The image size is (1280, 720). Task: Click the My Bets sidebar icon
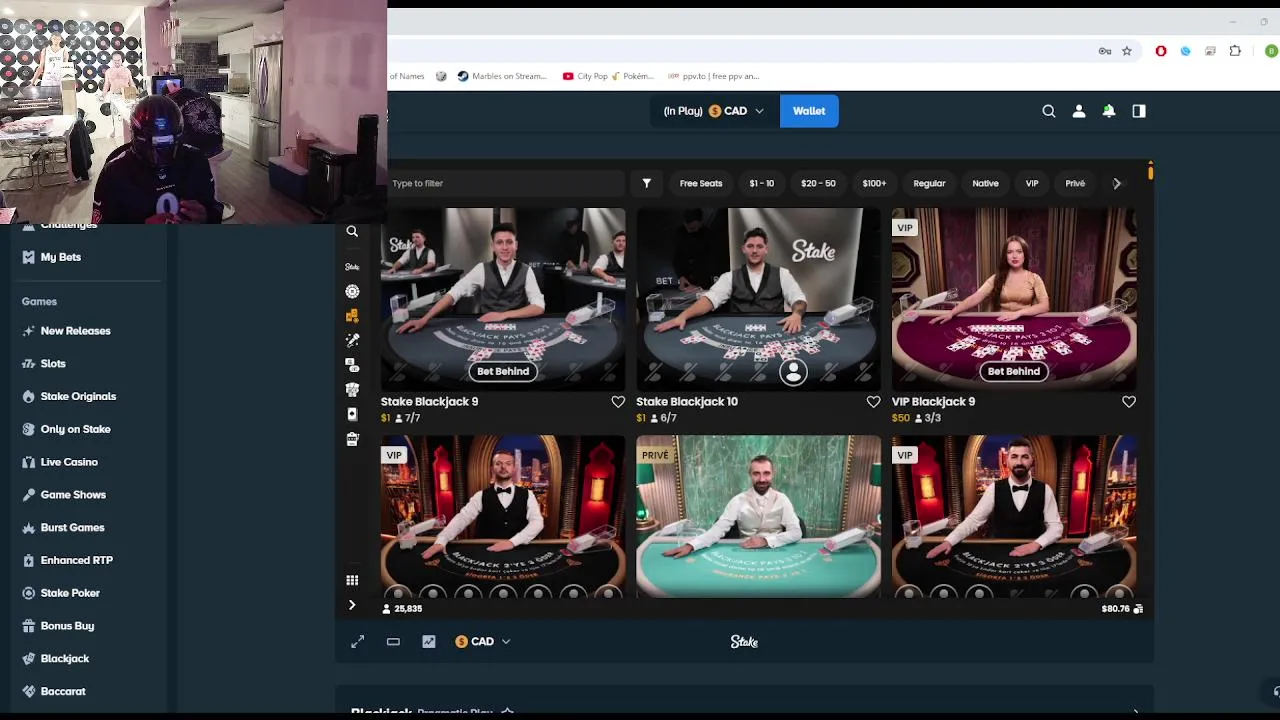click(x=29, y=257)
